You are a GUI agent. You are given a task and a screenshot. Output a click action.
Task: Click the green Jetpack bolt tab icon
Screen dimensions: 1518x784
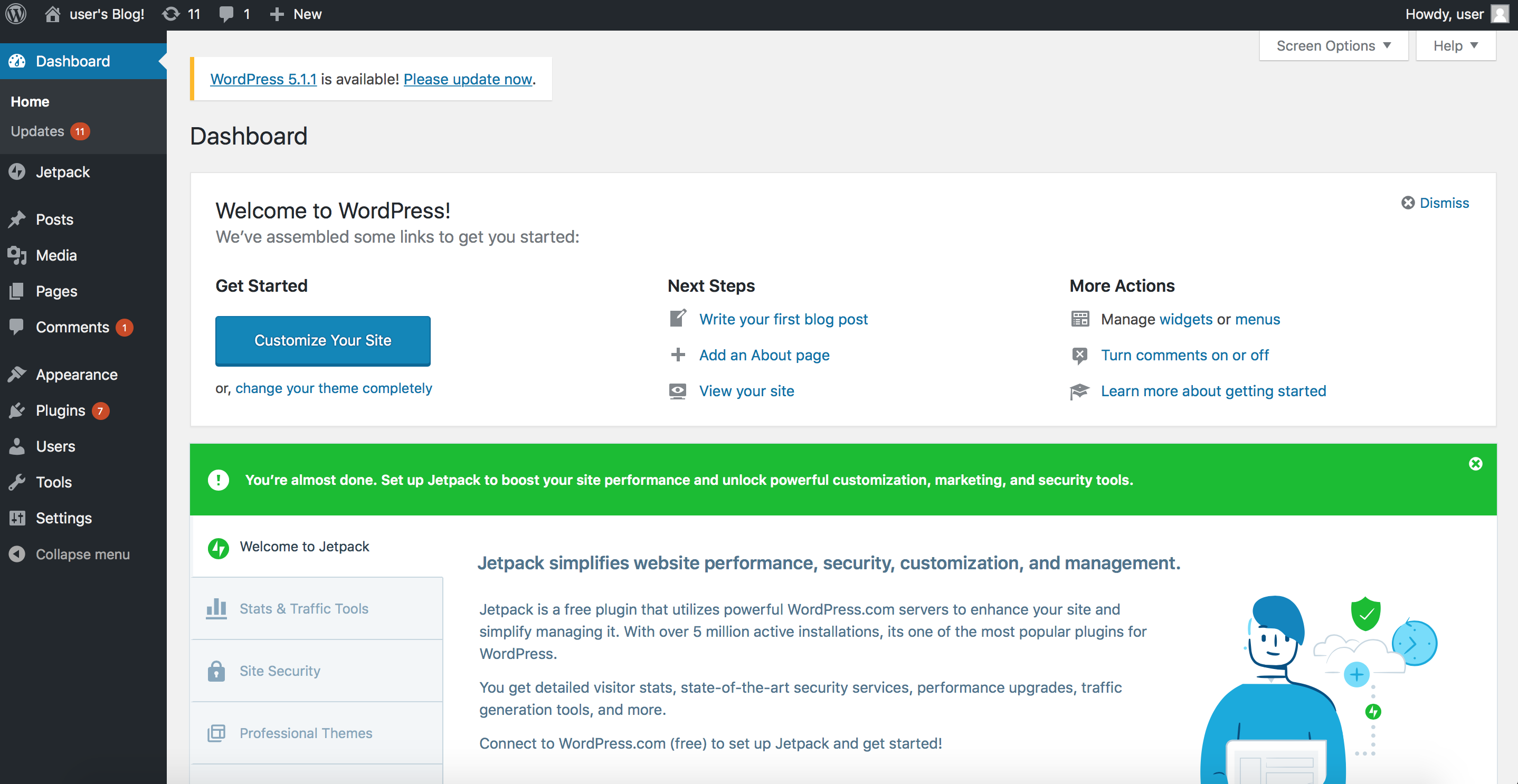coord(219,547)
